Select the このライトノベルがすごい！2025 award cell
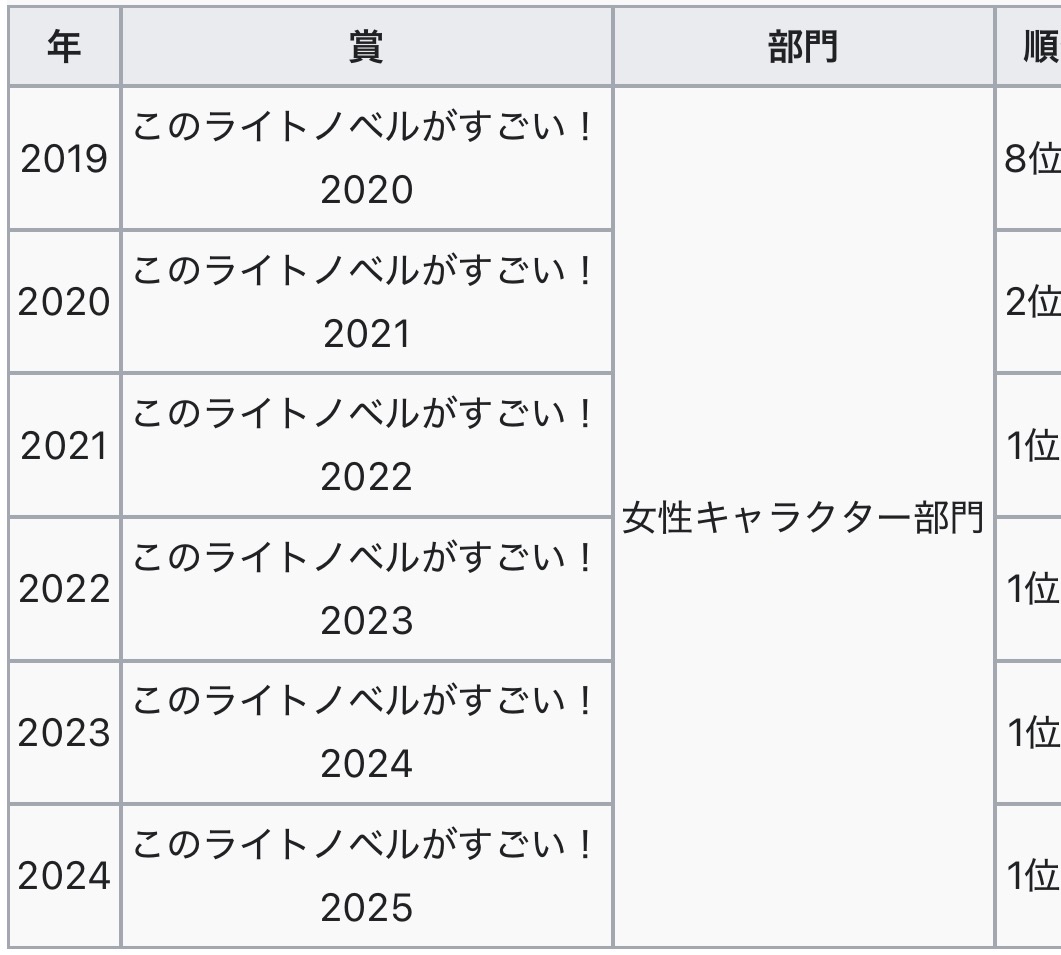The height and width of the screenshot is (955, 1061). tap(366, 876)
